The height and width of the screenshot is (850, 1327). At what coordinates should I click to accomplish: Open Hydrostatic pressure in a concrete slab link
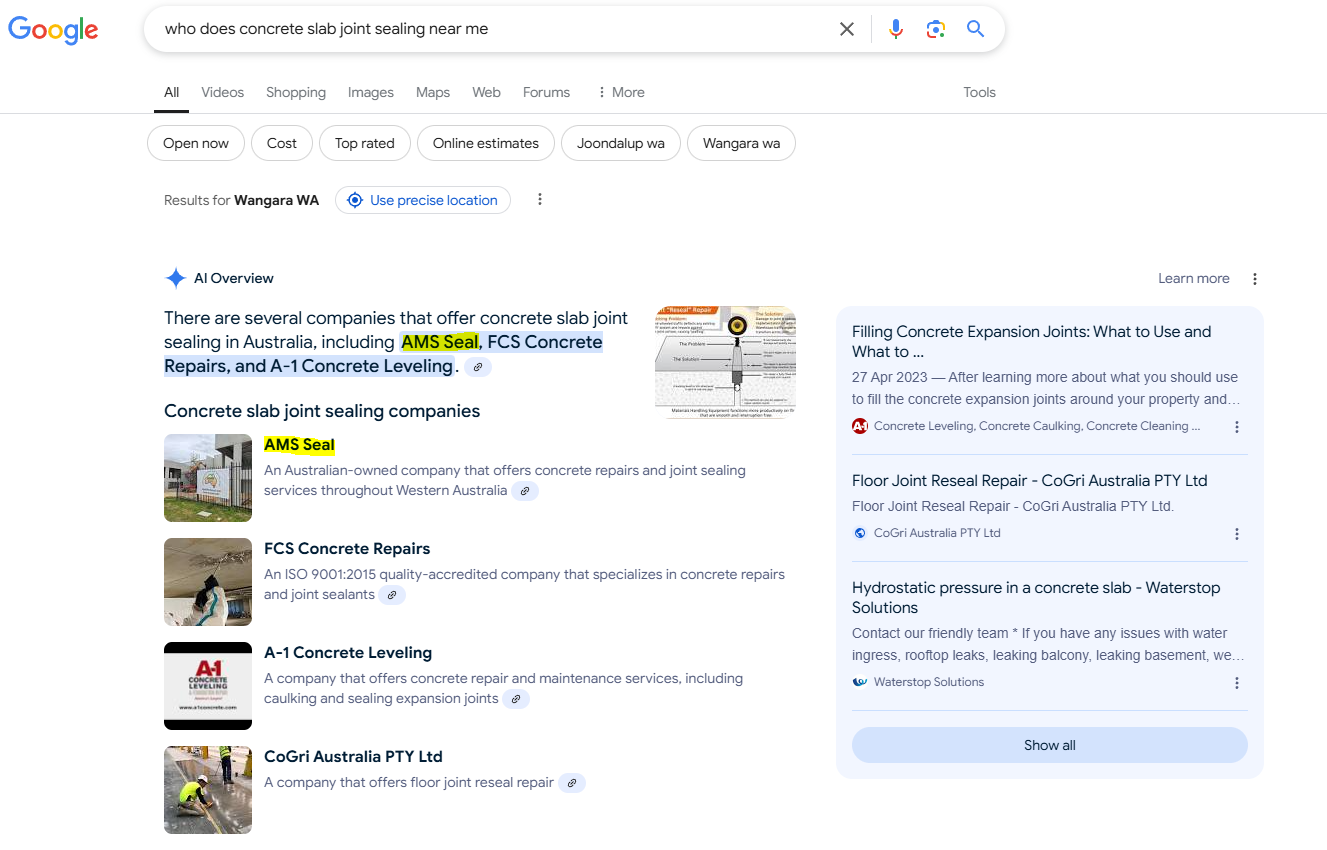[1036, 598]
